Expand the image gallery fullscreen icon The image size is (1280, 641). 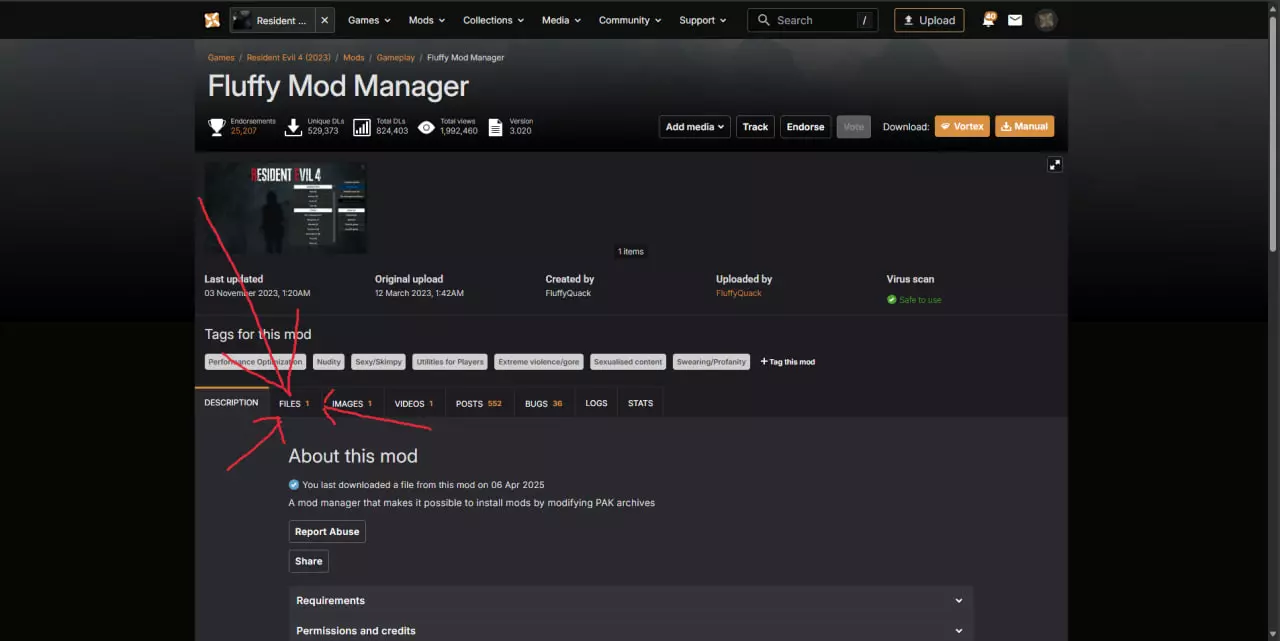[x=1054, y=165]
